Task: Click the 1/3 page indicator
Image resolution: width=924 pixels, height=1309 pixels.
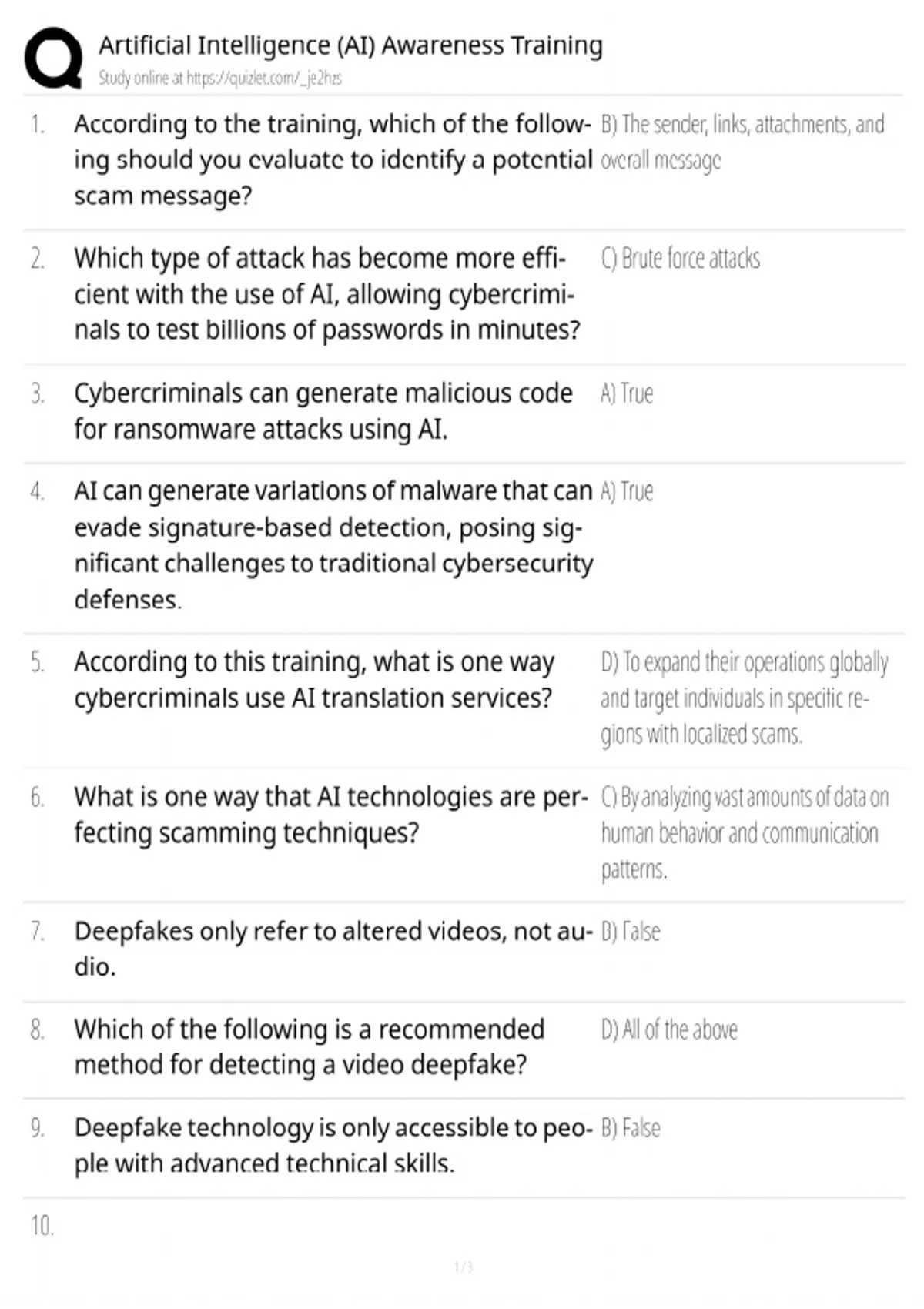Action: pos(463,1267)
